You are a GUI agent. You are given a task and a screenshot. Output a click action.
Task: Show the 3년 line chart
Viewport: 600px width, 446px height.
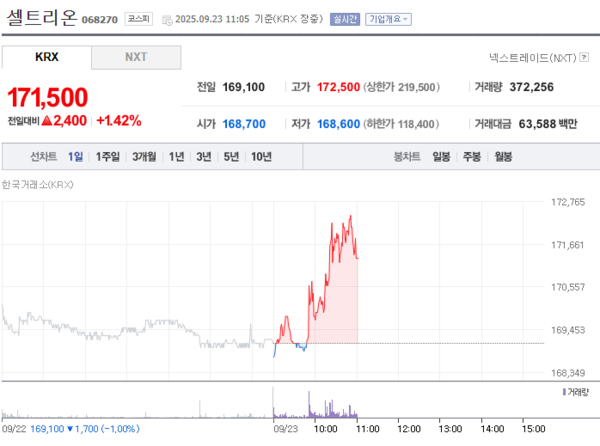pos(204,156)
